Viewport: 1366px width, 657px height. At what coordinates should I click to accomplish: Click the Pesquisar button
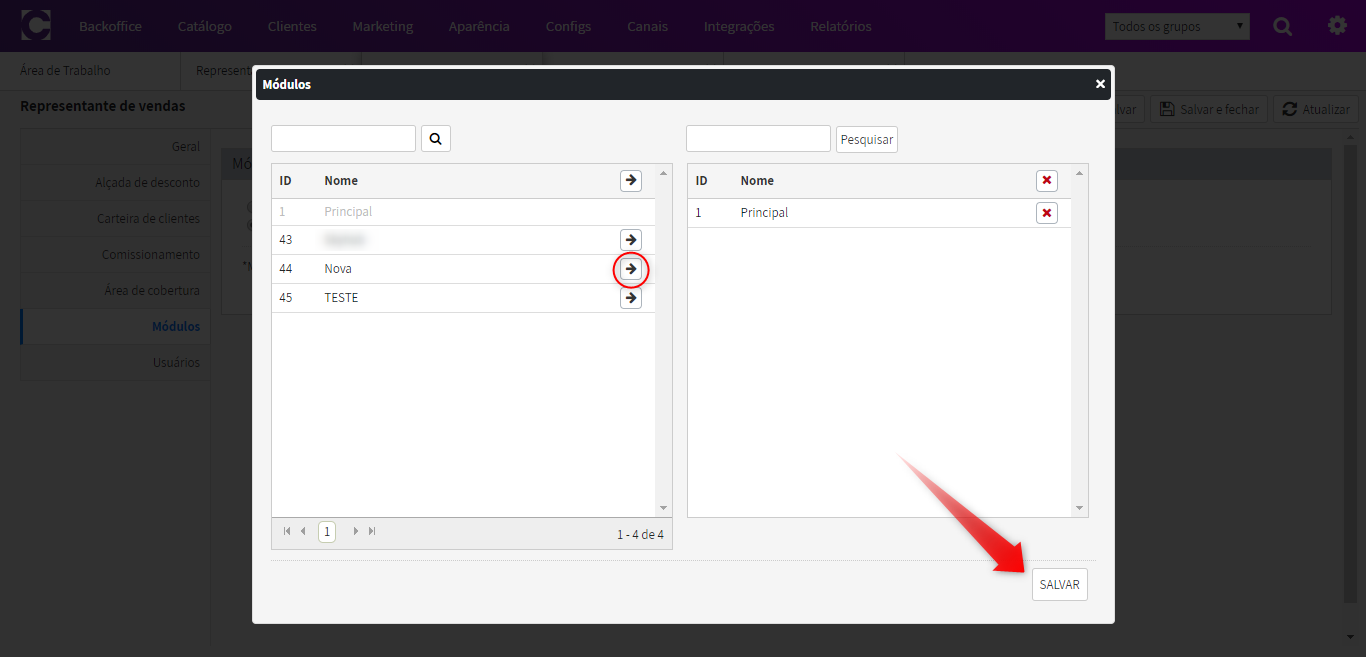tap(867, 139)
